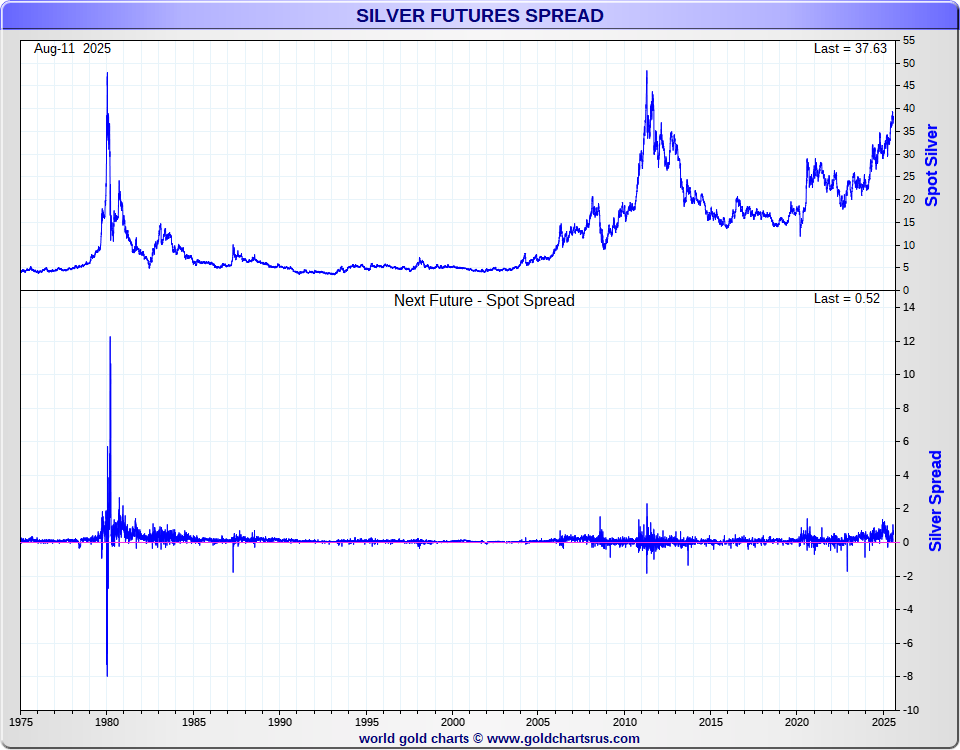
Task: Click the -2 tick on Silver Spread axis
Action: (x=907, y=576)
